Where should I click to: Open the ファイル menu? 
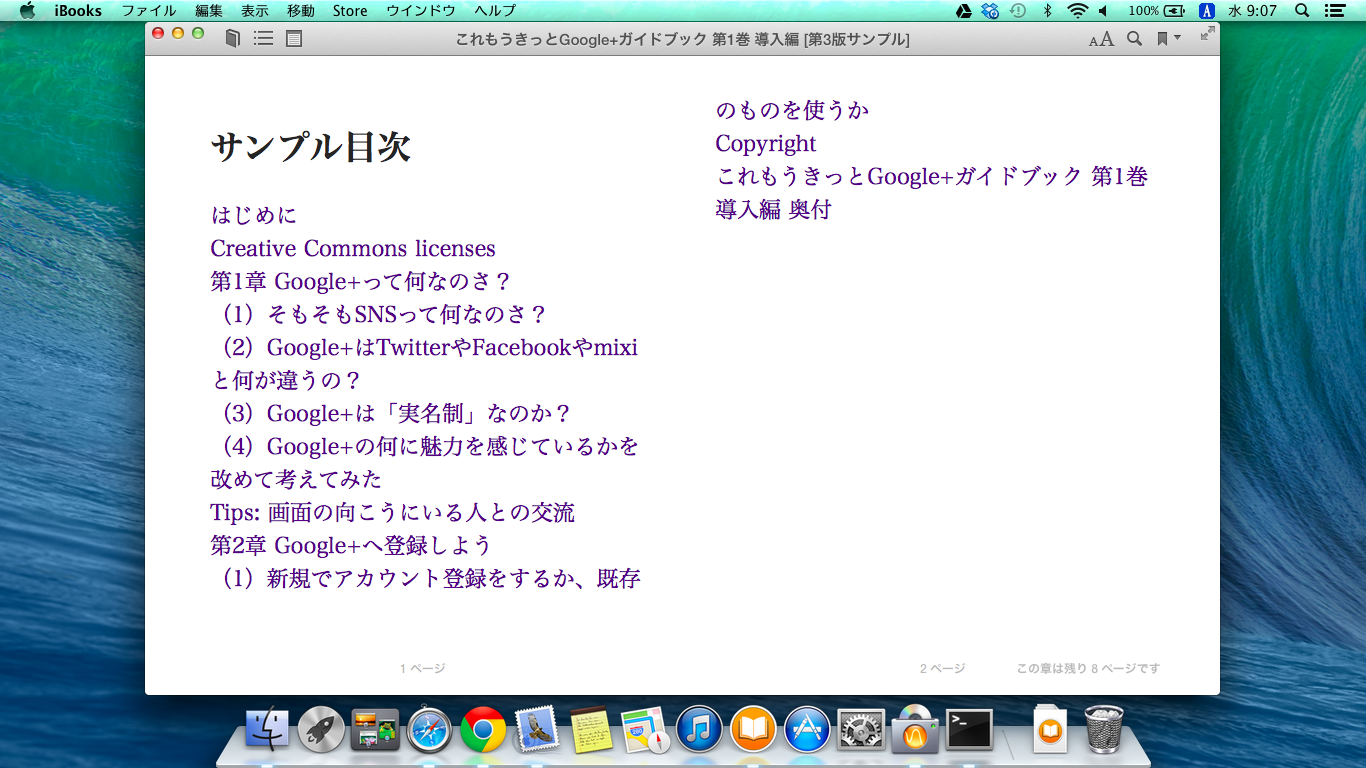pos(149,11)
